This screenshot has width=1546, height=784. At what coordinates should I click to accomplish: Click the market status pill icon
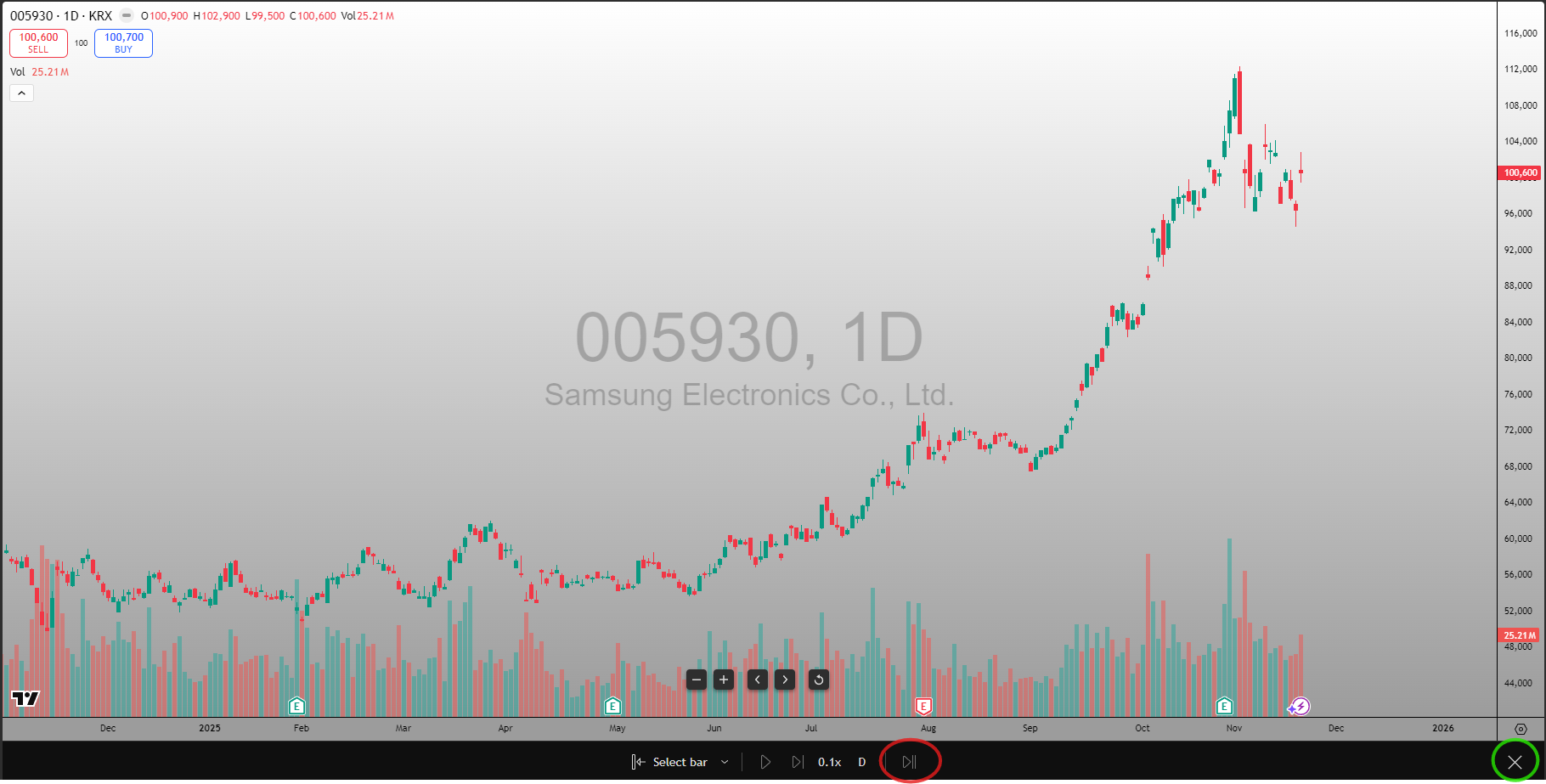pyautogui.click(x=127, y=15)
